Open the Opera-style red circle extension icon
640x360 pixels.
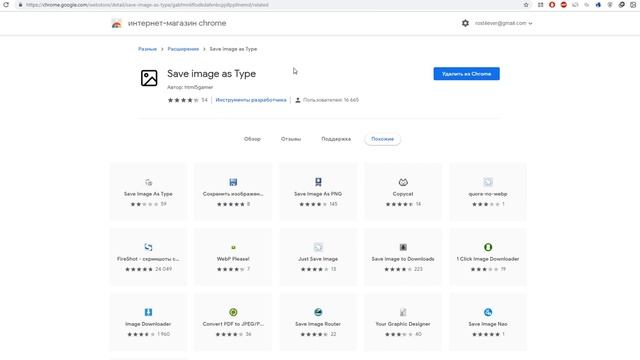[x=552, y=5]
